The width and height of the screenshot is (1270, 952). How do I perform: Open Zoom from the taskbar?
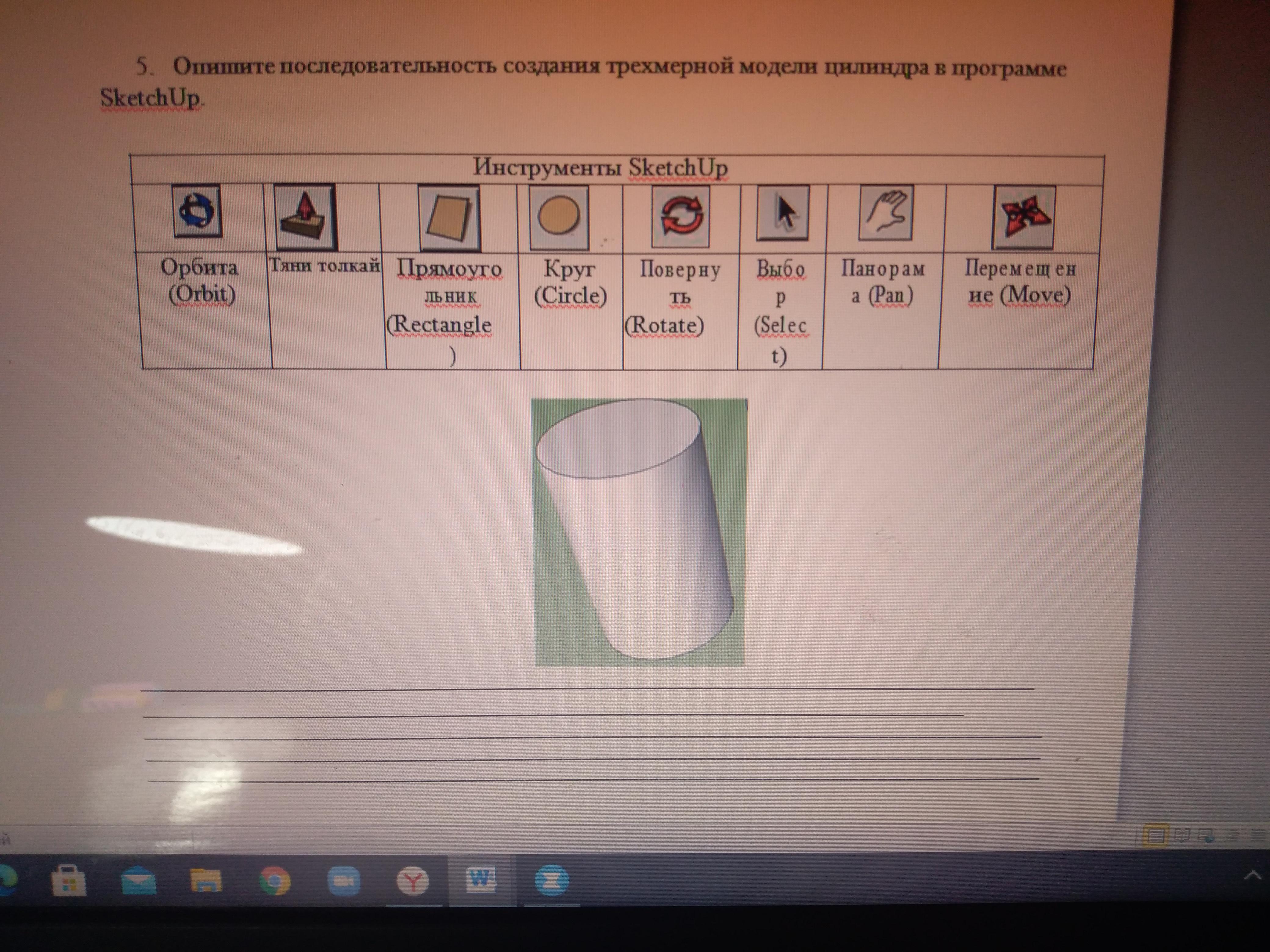click(343, 881)
